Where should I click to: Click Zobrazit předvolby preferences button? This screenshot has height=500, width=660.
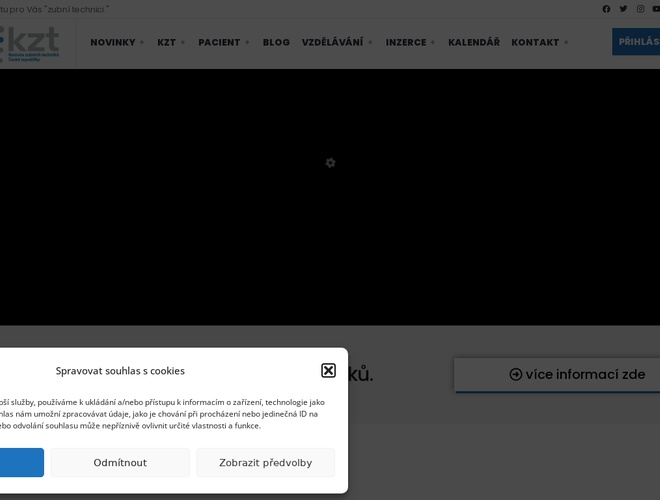point(265,463)
